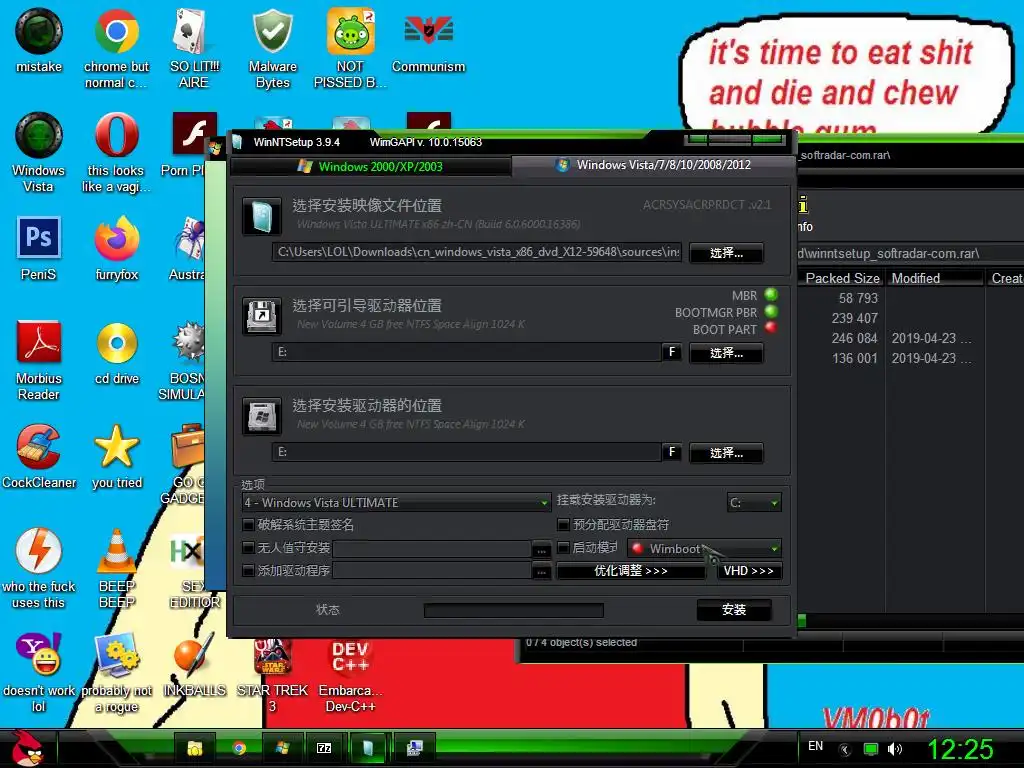
Task: Check the 预分配驱动器盘符 checkbox
Action: [x=563, y=524]
